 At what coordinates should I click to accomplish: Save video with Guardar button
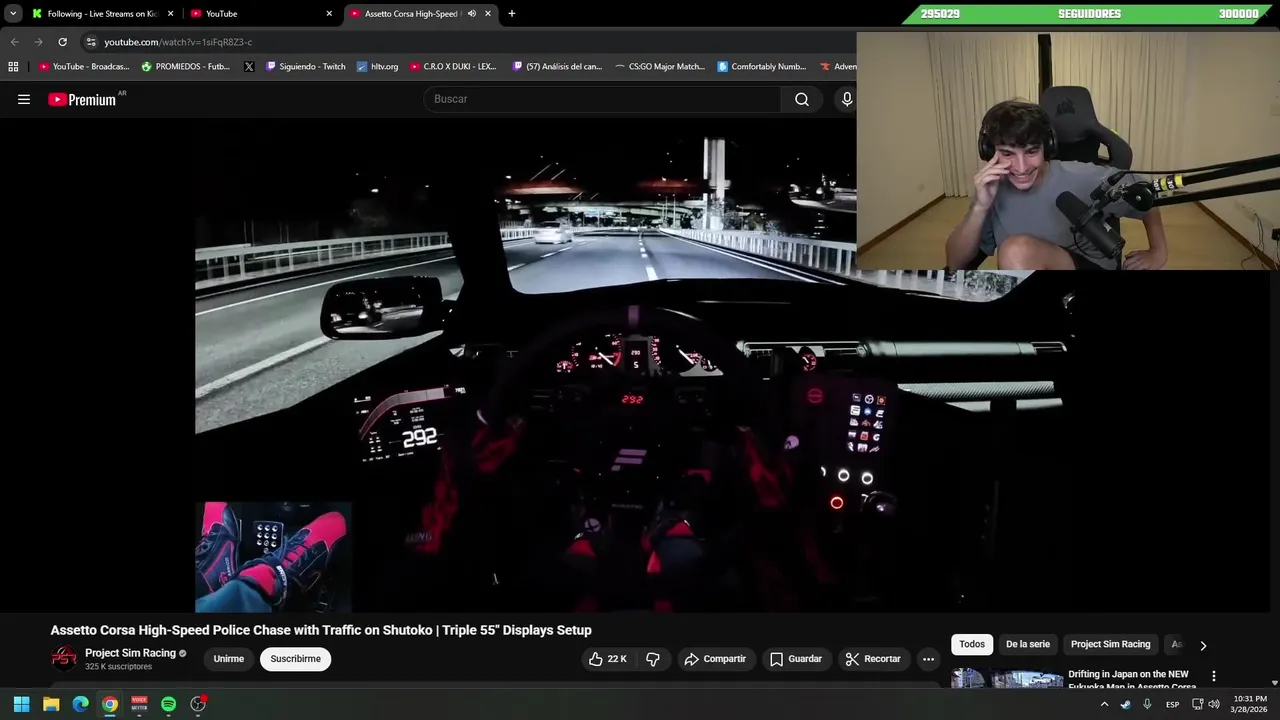[796, 659]
